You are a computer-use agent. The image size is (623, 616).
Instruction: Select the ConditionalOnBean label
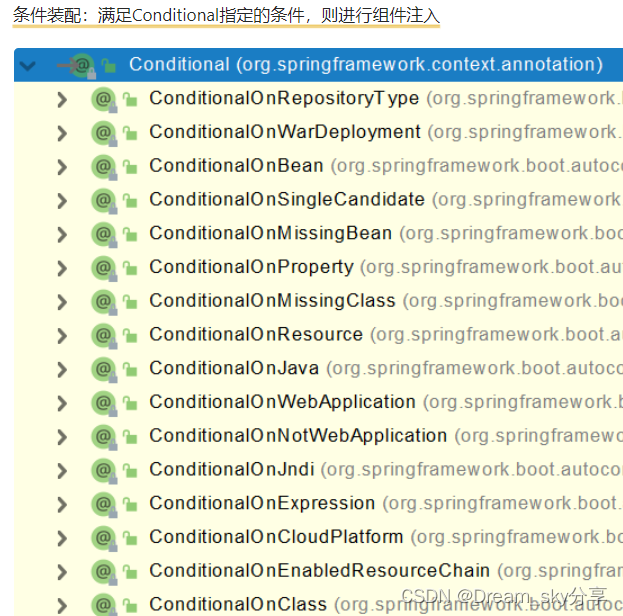(x=236, y=166)
